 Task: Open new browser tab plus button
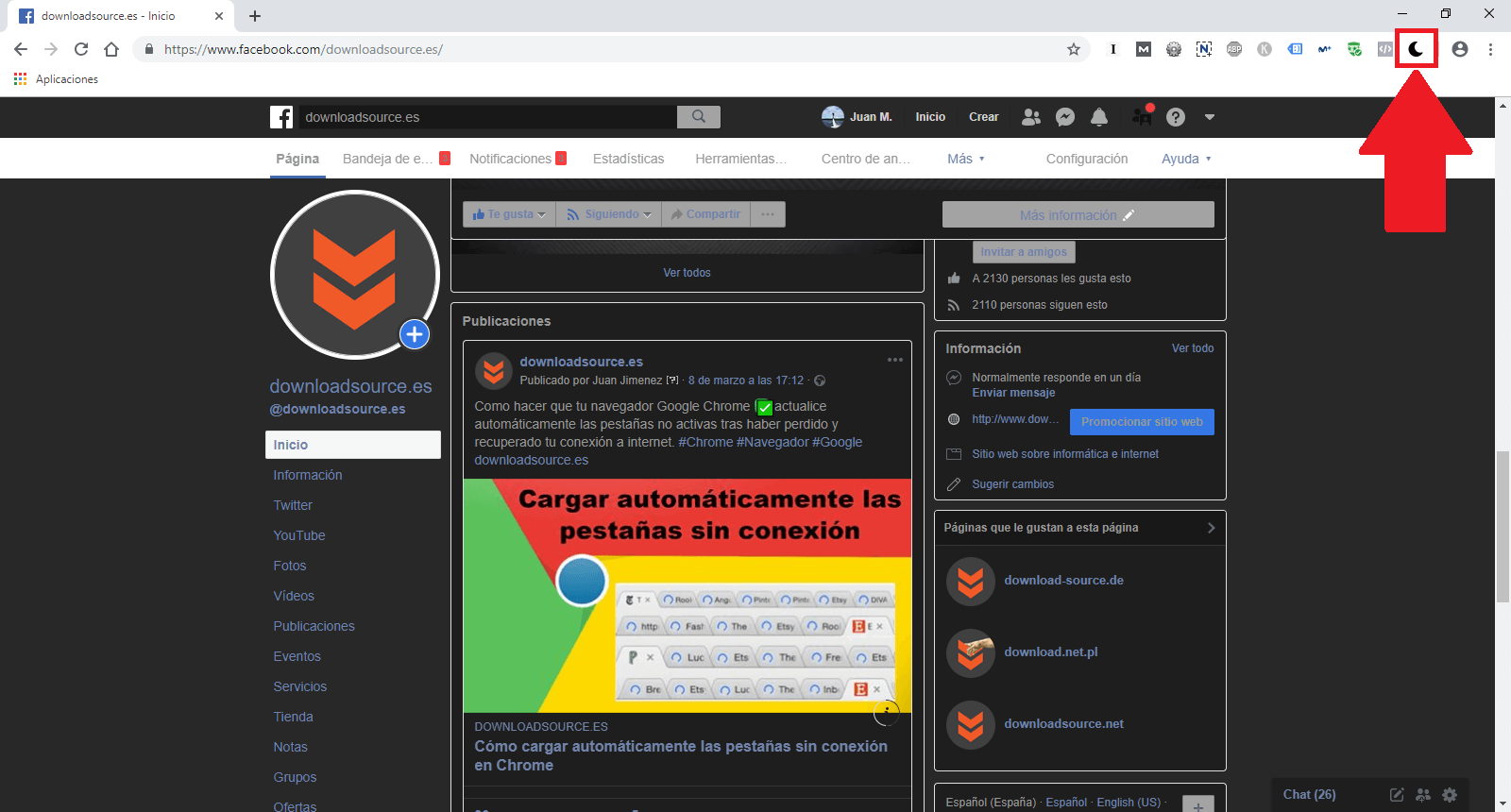(x=255, y=16)
